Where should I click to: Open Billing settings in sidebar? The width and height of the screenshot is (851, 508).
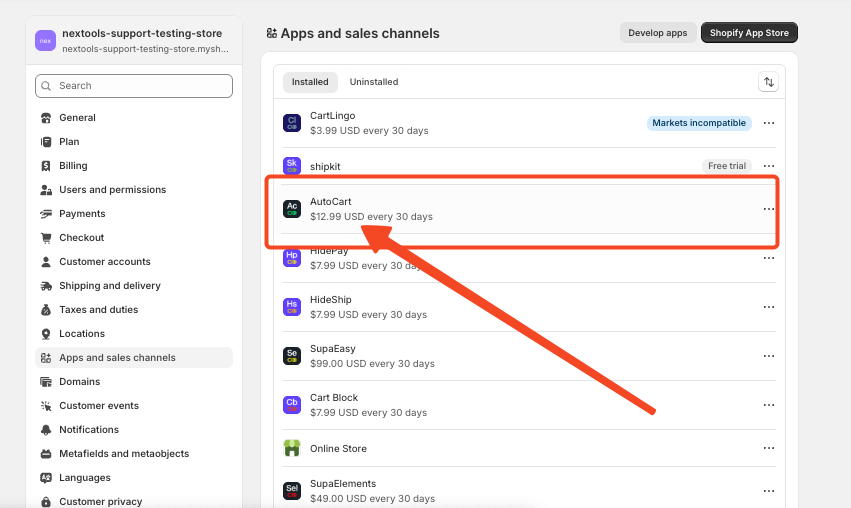(73, 166)
